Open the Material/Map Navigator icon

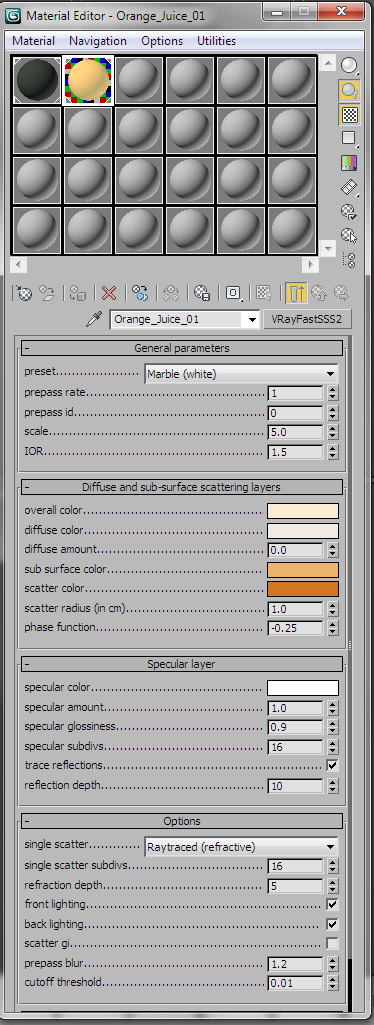click(x=350, y=260)
